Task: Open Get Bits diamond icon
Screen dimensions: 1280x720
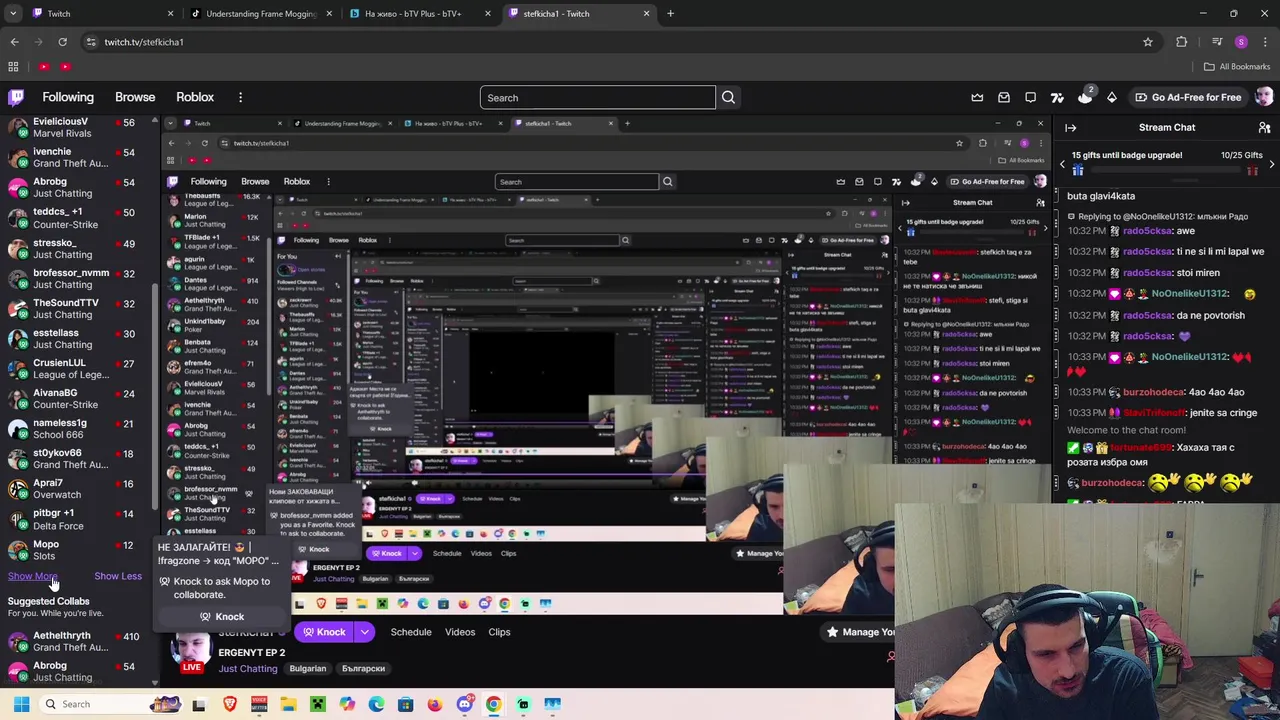Action: point(1111,97)
